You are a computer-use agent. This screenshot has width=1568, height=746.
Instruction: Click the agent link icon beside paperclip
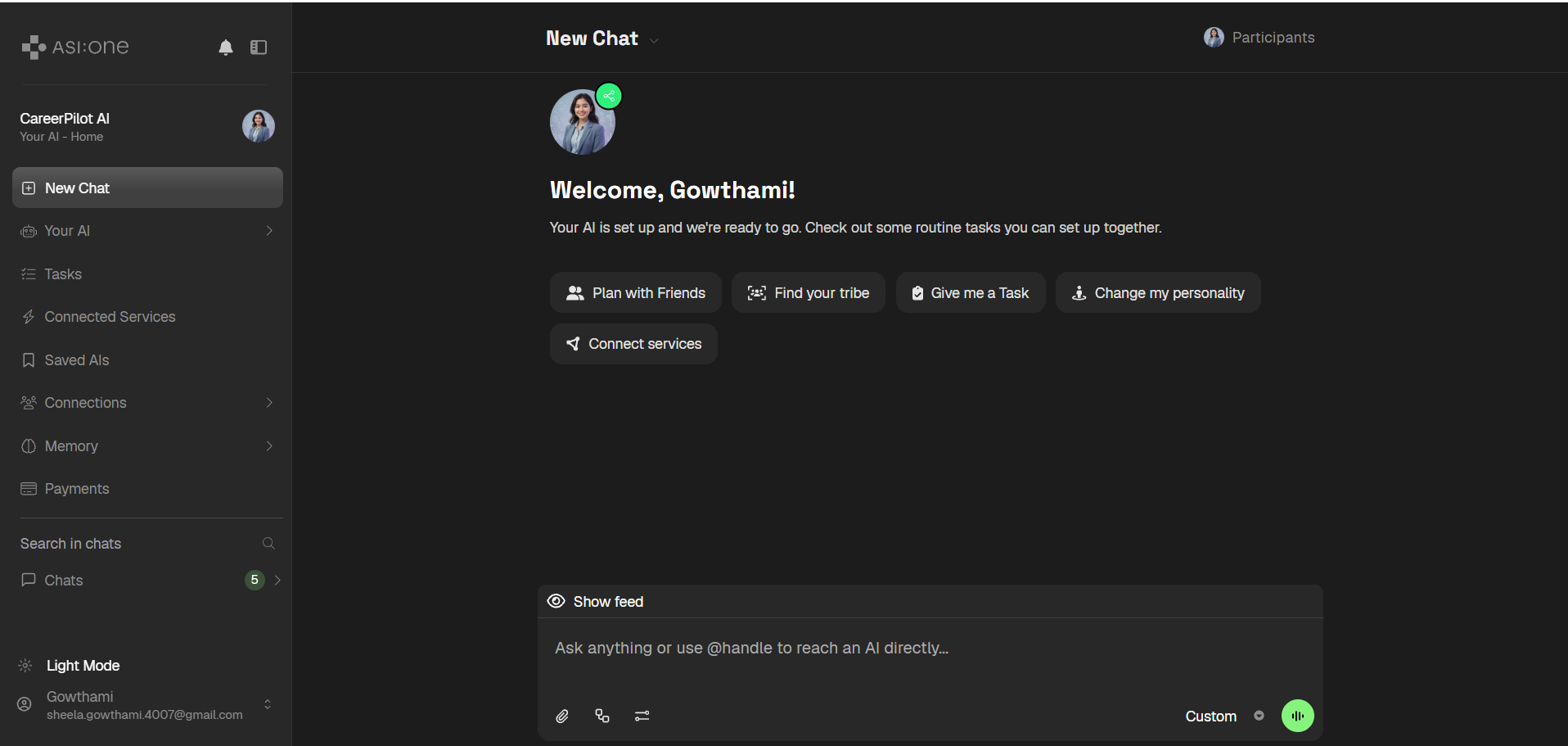(602, 716)
